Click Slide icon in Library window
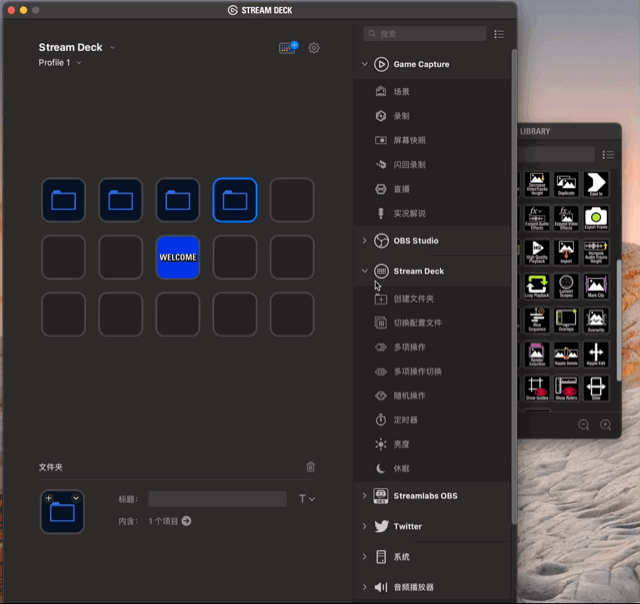This screenshot has height=604, width=640. pyautogui.click(x=596, y=388)
